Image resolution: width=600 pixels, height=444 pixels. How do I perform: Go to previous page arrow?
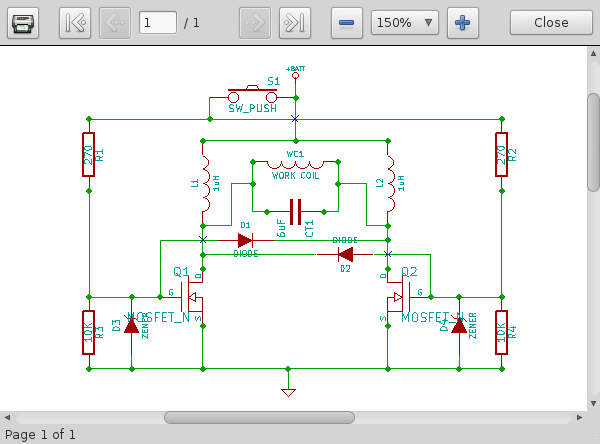115,23
